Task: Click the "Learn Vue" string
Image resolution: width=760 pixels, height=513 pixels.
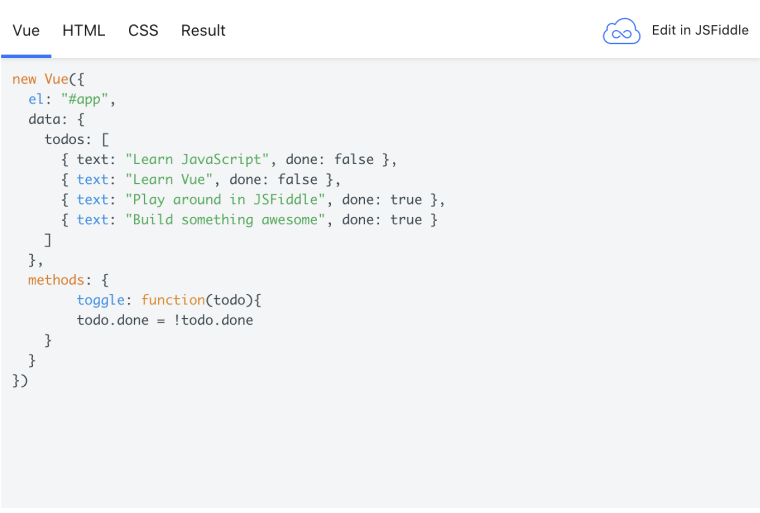Action: (173, 179)
